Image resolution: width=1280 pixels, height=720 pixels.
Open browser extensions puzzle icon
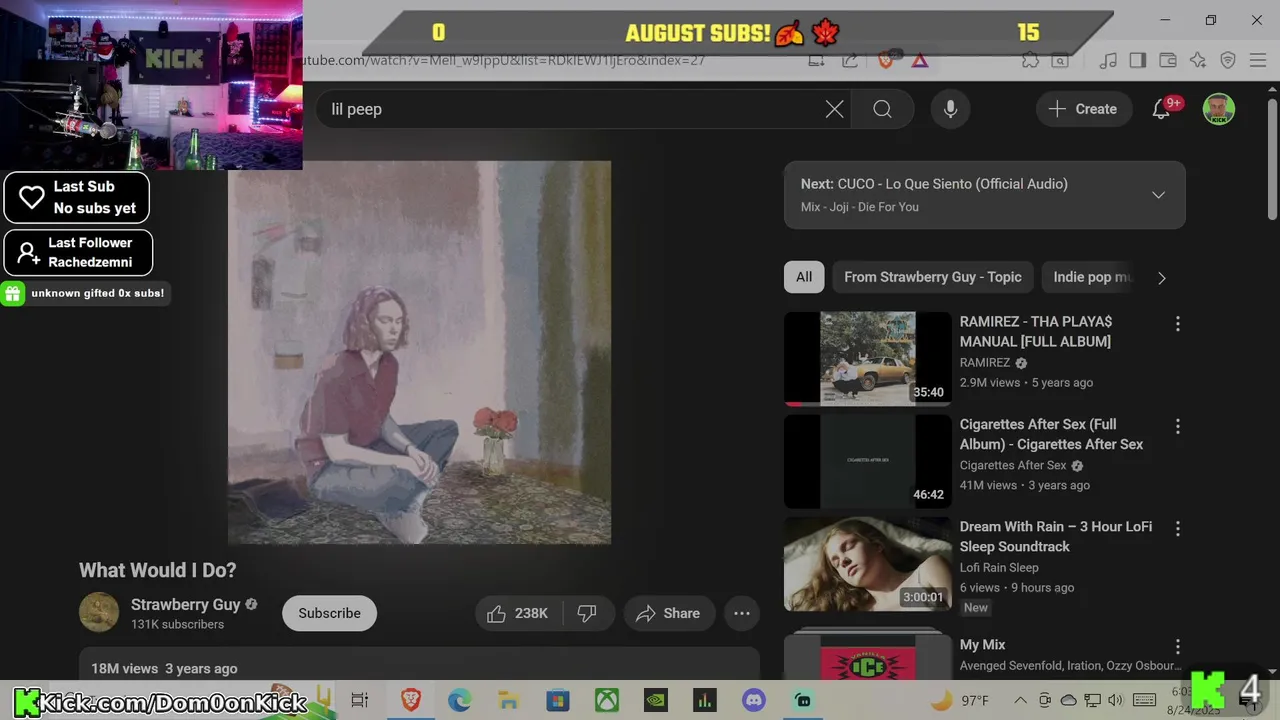click(1030, 60)
